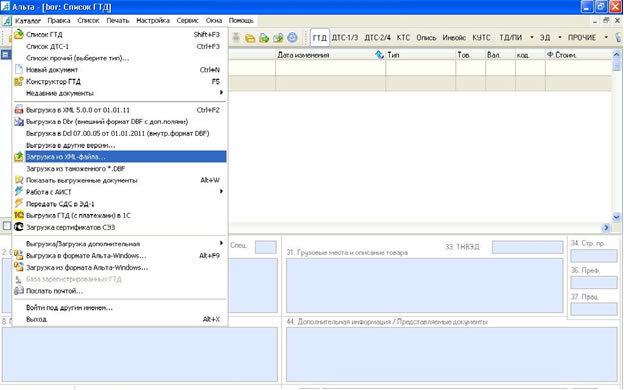Viewport: 624px width, 390px height.
Task: Click the folder with green arrow toolbar icon
Action: point(264,38)
